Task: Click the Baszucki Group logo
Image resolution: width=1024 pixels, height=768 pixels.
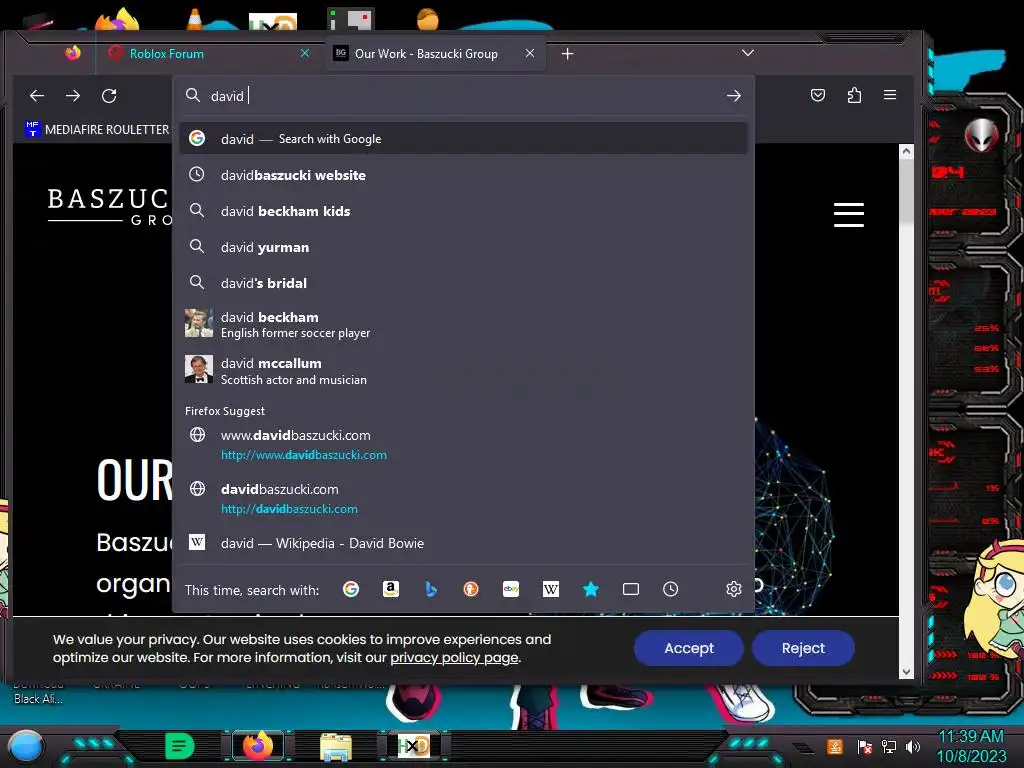Action: (108, 206)
